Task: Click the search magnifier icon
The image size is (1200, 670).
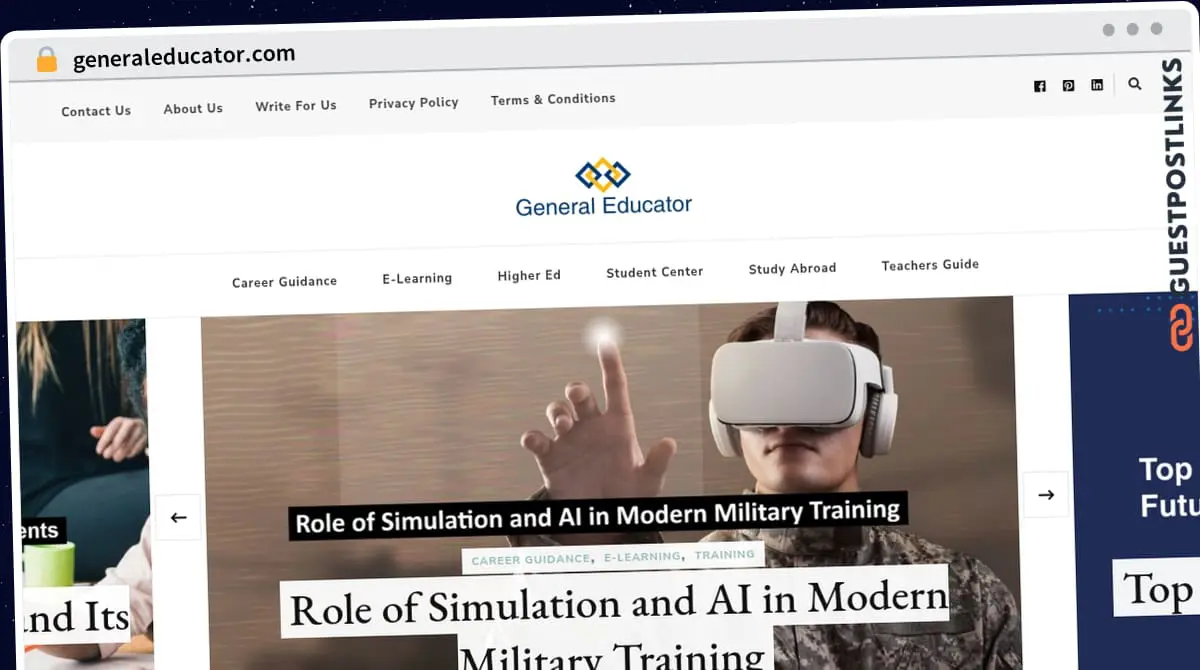Action: click(x=1134, y=84)
